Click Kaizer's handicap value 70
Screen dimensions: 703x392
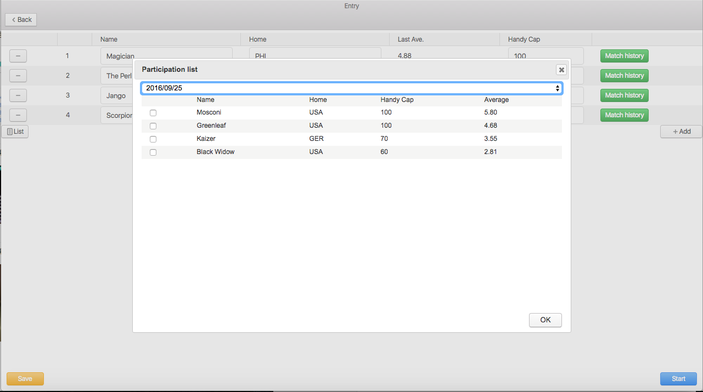tap(384, 139)
